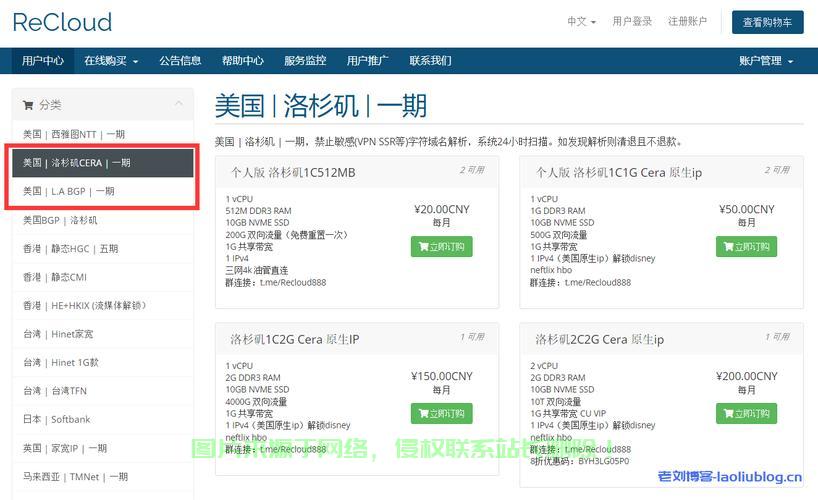Screen dimensions: 818x500
Task: Open the 注册账户 link
Action: coord(687,21)
